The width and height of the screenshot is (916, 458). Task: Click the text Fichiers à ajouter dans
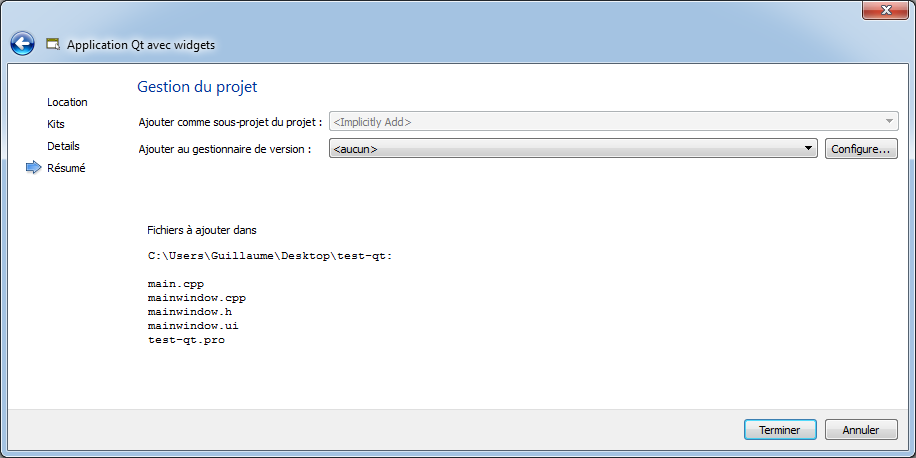(x=202, y=230)
